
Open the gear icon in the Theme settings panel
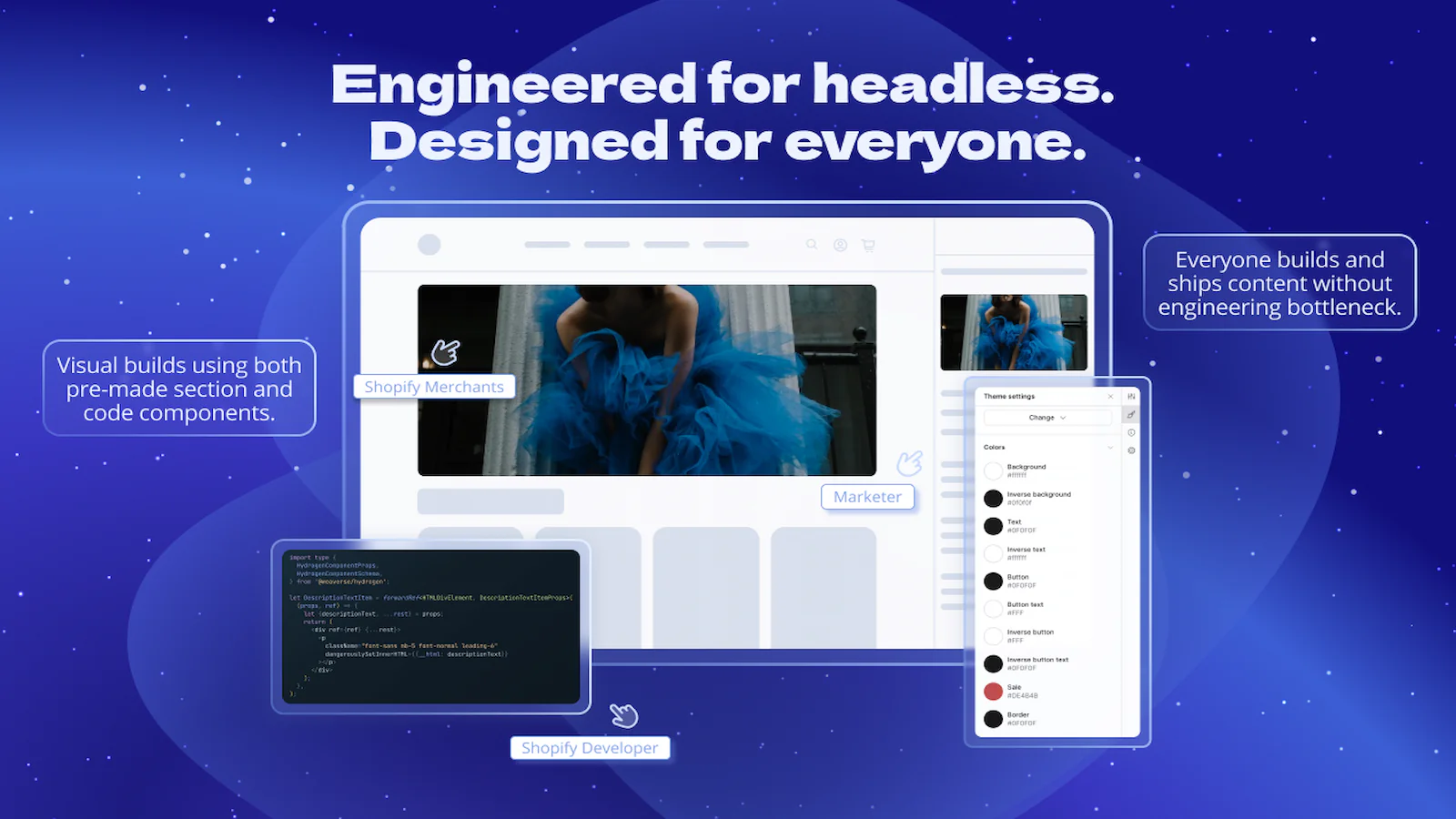[1130, 451]
